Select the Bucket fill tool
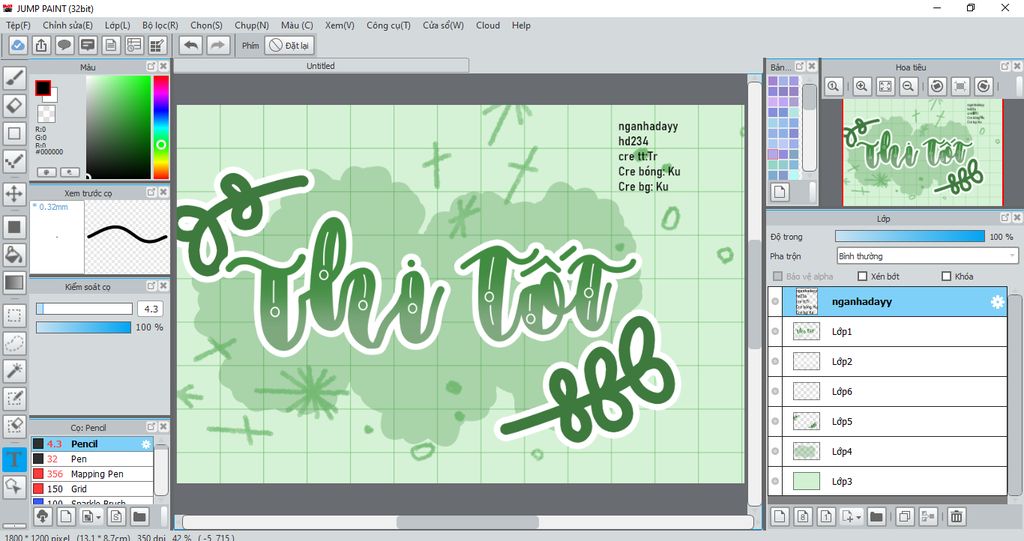The width and height of the screenshot is (1024, 541). coord(14,254)
